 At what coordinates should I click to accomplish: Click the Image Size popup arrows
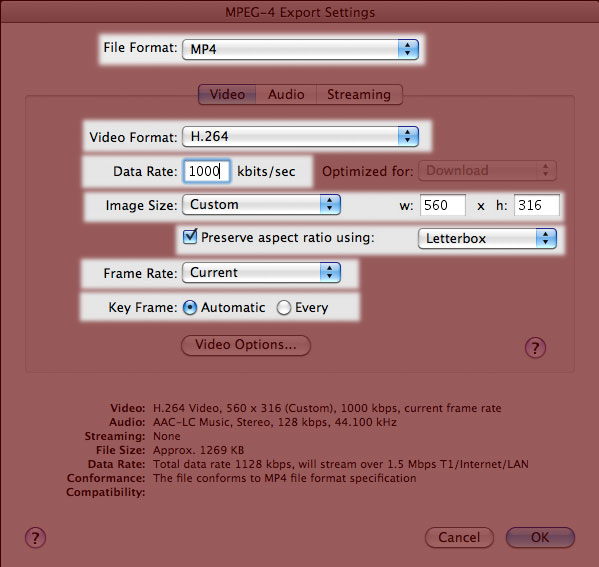330,204
